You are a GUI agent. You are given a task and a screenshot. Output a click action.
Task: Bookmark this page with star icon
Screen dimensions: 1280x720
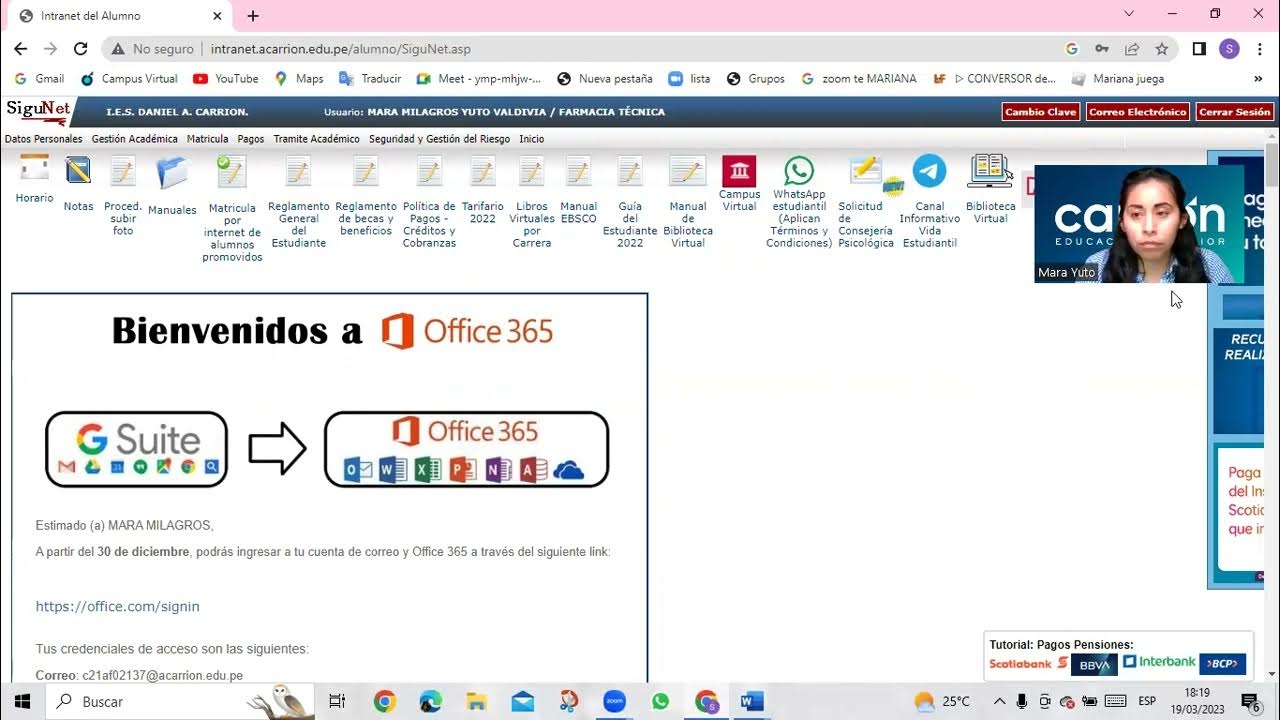pos(1161,48)
